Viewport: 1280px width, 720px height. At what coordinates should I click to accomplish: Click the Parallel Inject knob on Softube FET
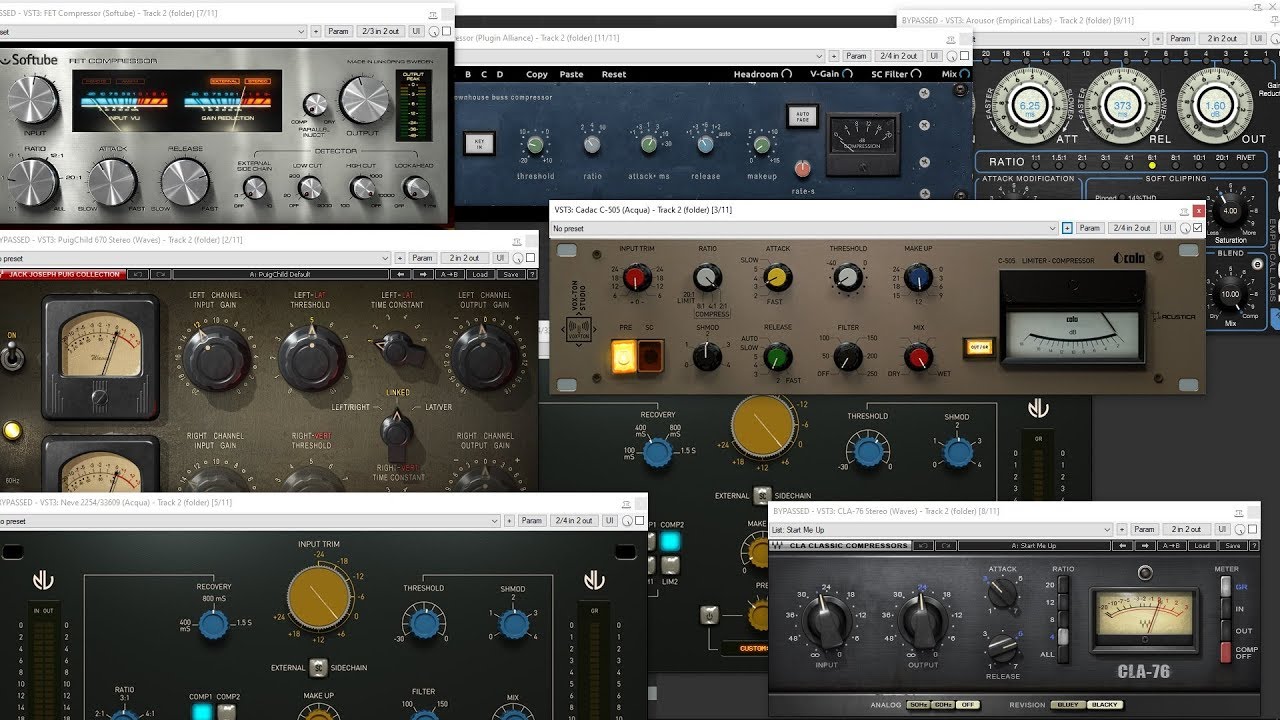coord(315,105)
